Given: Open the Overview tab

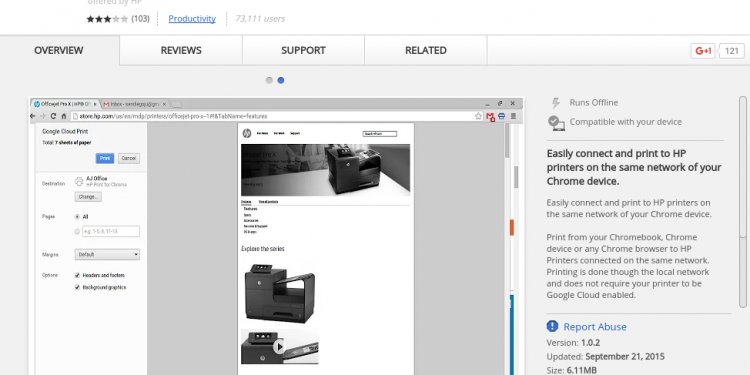Looking at the screenshot, I should pos(59,50).
